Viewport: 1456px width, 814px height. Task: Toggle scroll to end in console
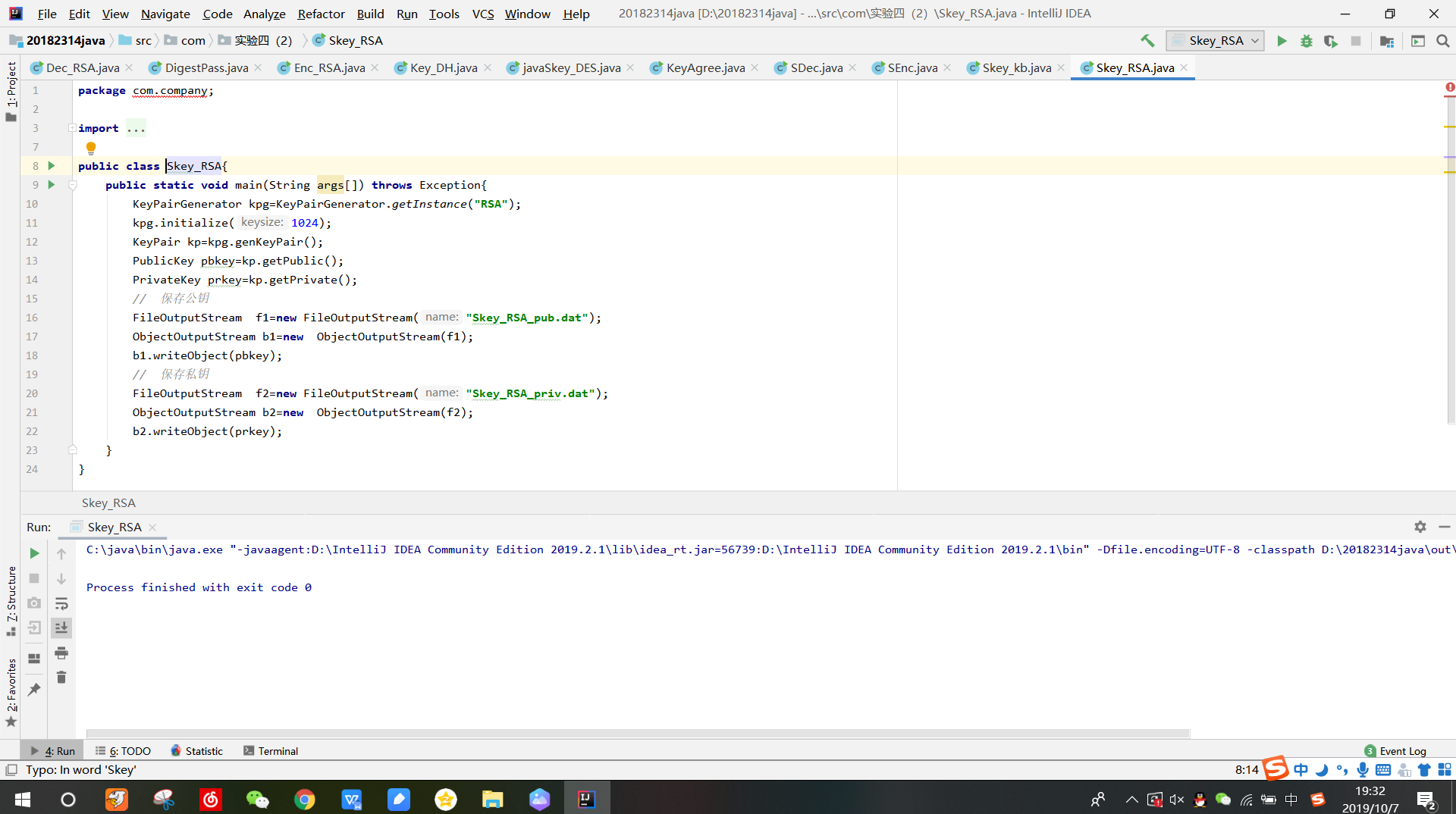pos(61,628)
